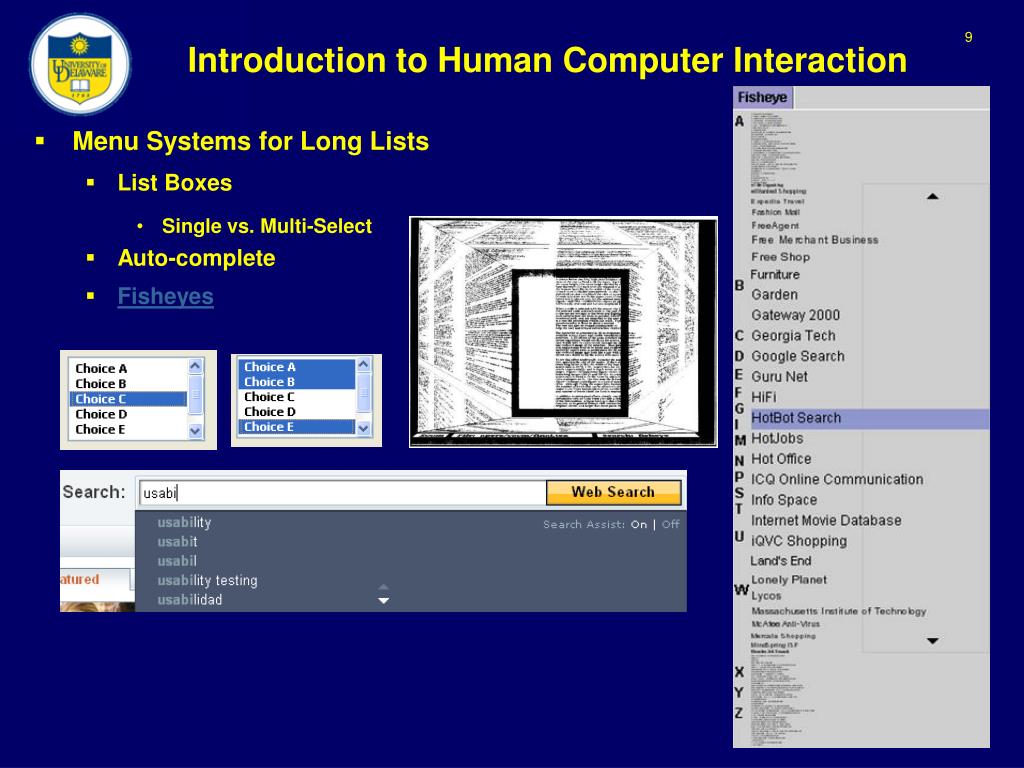The image size is (1024, 768).
Task: Click fisheye menu down arrow
Action: tap(933, 641)
